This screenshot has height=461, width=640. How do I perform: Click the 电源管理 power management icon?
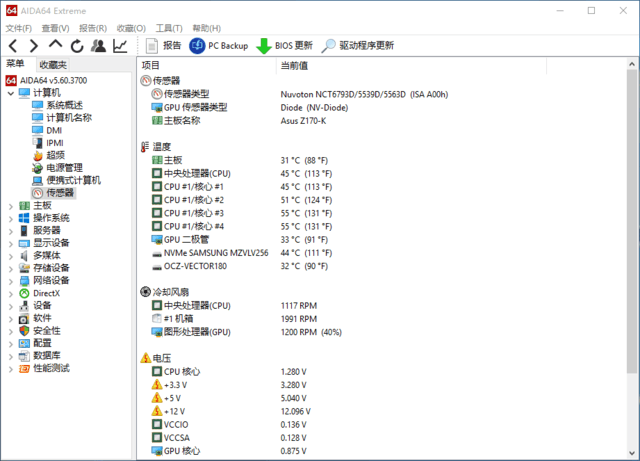(38, 168)
